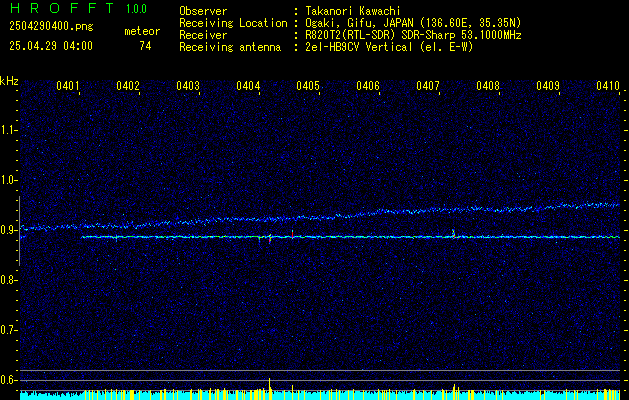Click the meteor count 74
The width and height of the screenshot is (629, 400).
pyautogui.click(x=145, y=46)
